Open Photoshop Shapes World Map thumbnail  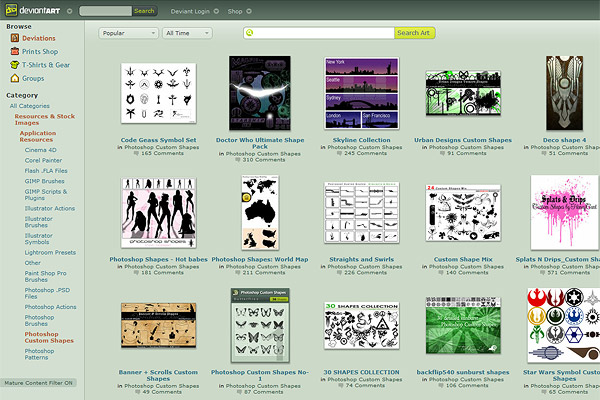coord(260,212)
